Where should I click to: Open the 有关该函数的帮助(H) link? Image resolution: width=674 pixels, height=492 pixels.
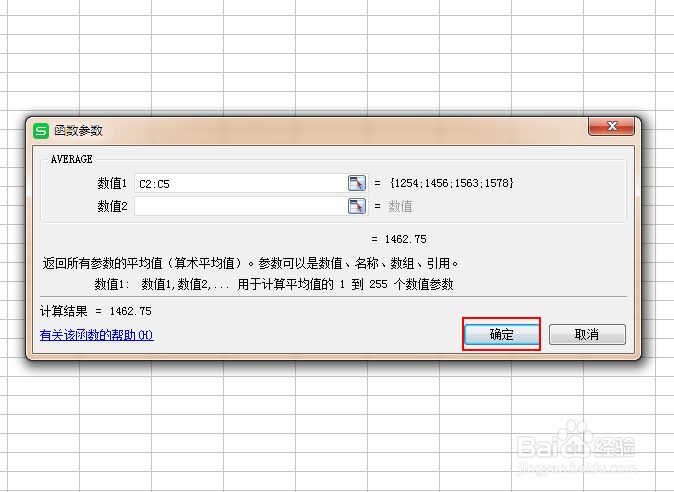[96, 335]
